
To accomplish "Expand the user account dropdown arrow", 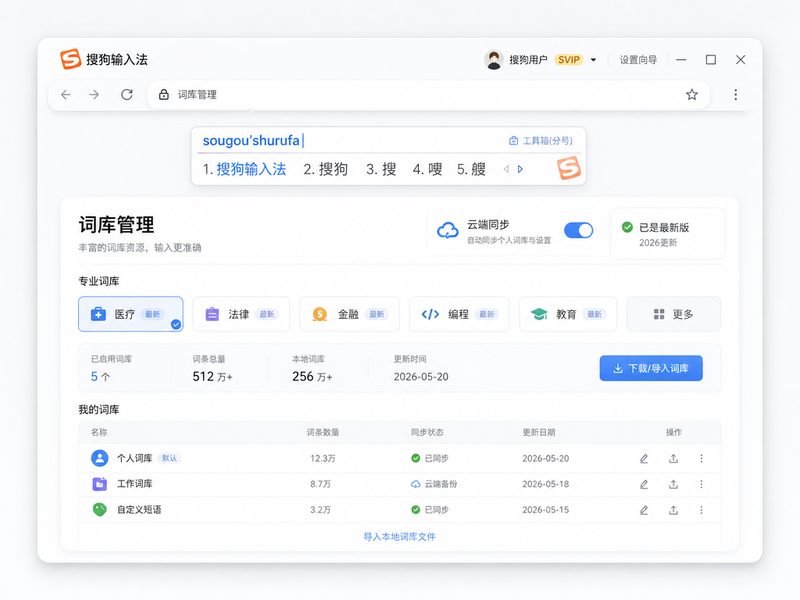I will [593, 60].
